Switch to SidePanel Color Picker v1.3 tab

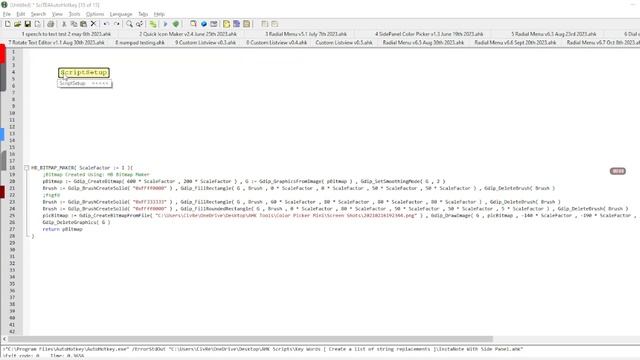[x=429, y=34]
